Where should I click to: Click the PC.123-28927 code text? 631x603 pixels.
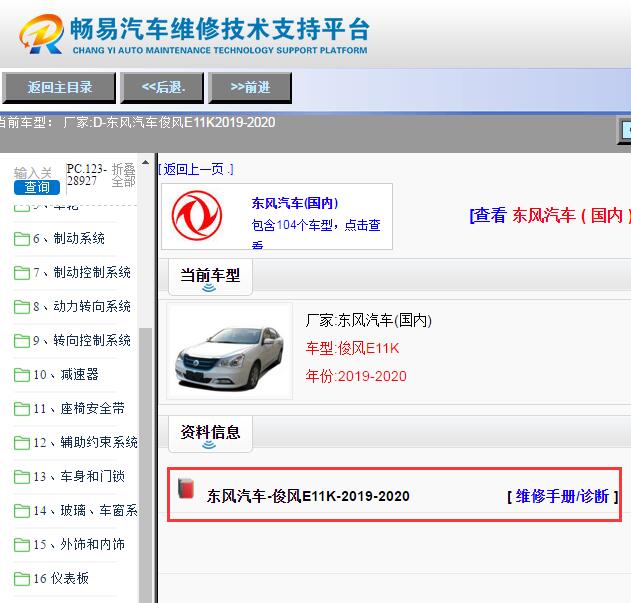[87, 175]
